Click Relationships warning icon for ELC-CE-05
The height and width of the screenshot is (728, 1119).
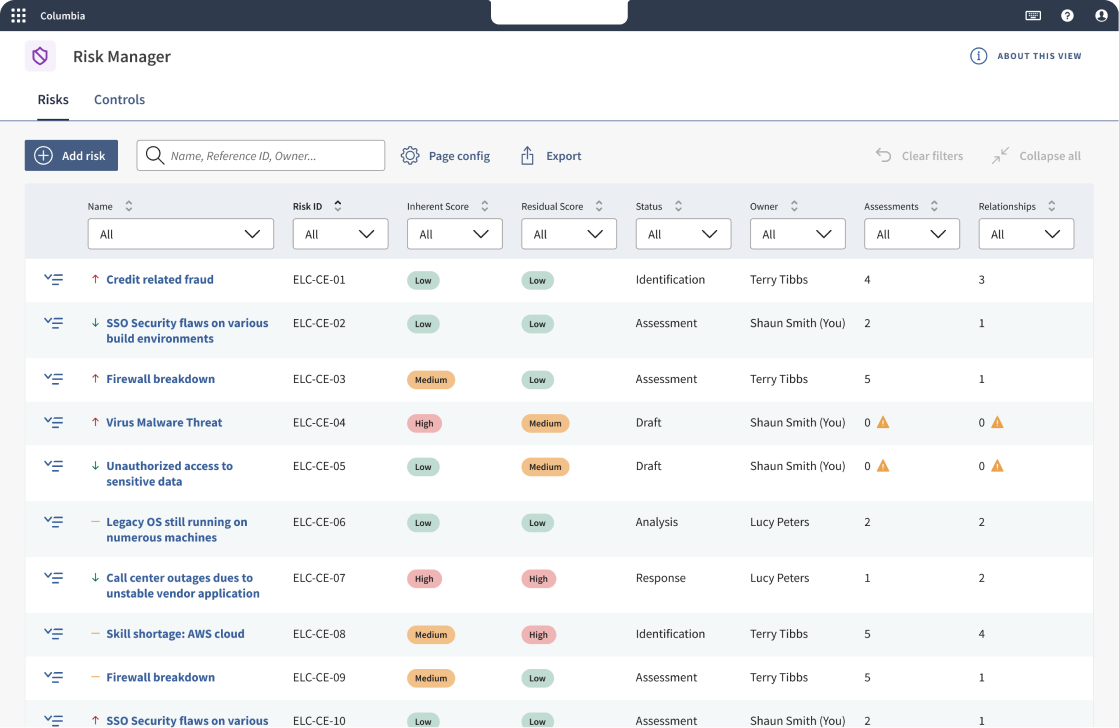click(998, 466)
